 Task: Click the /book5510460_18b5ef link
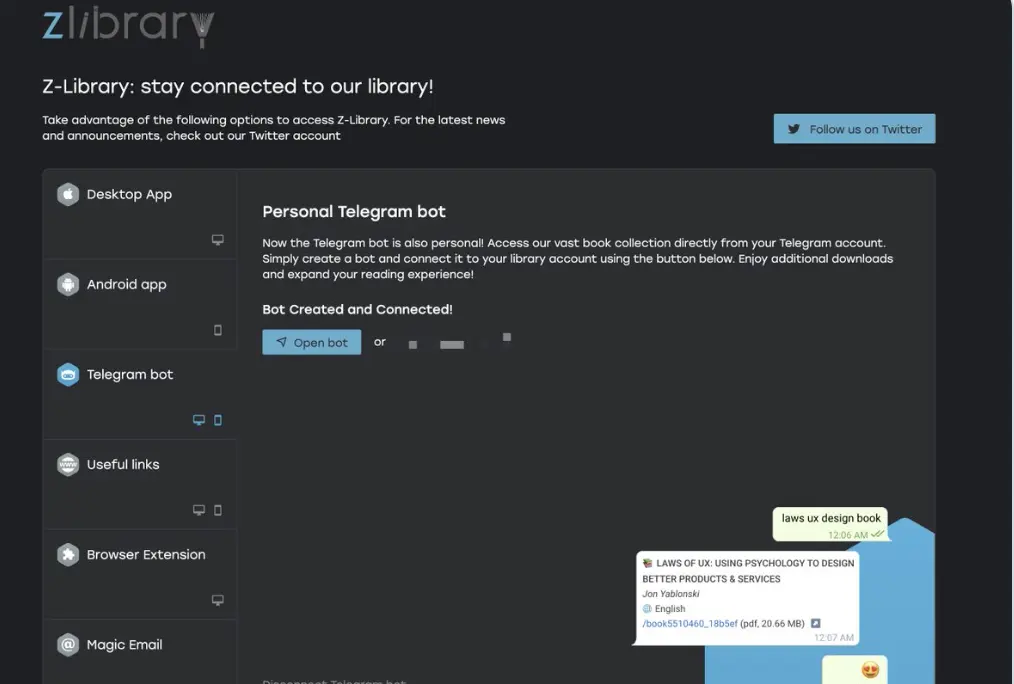tap(690, 623)
